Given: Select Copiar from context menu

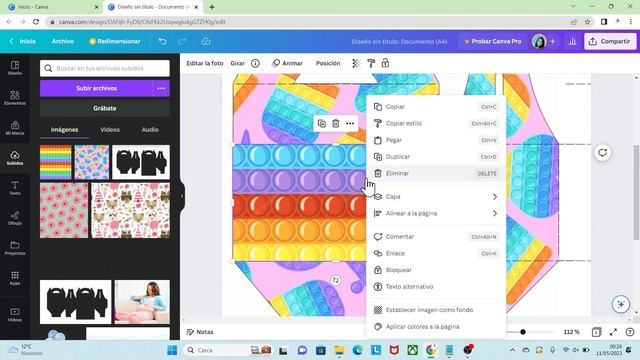Looking at the screenshot, I should pyautogui.click(x=436, y=107).
